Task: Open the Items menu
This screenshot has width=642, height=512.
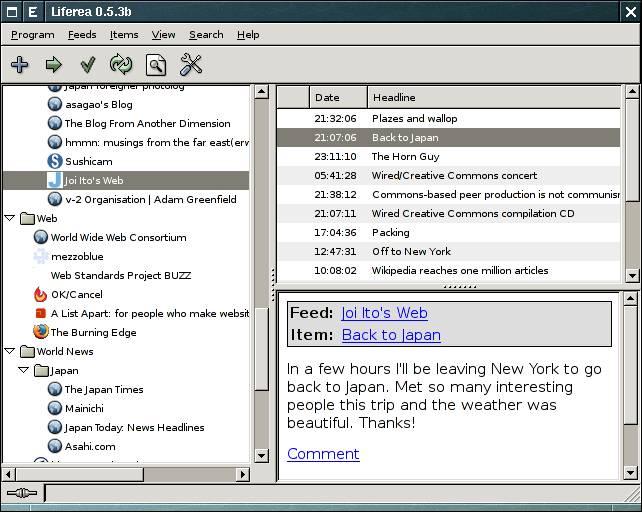Action: click(x=124, y=35)
